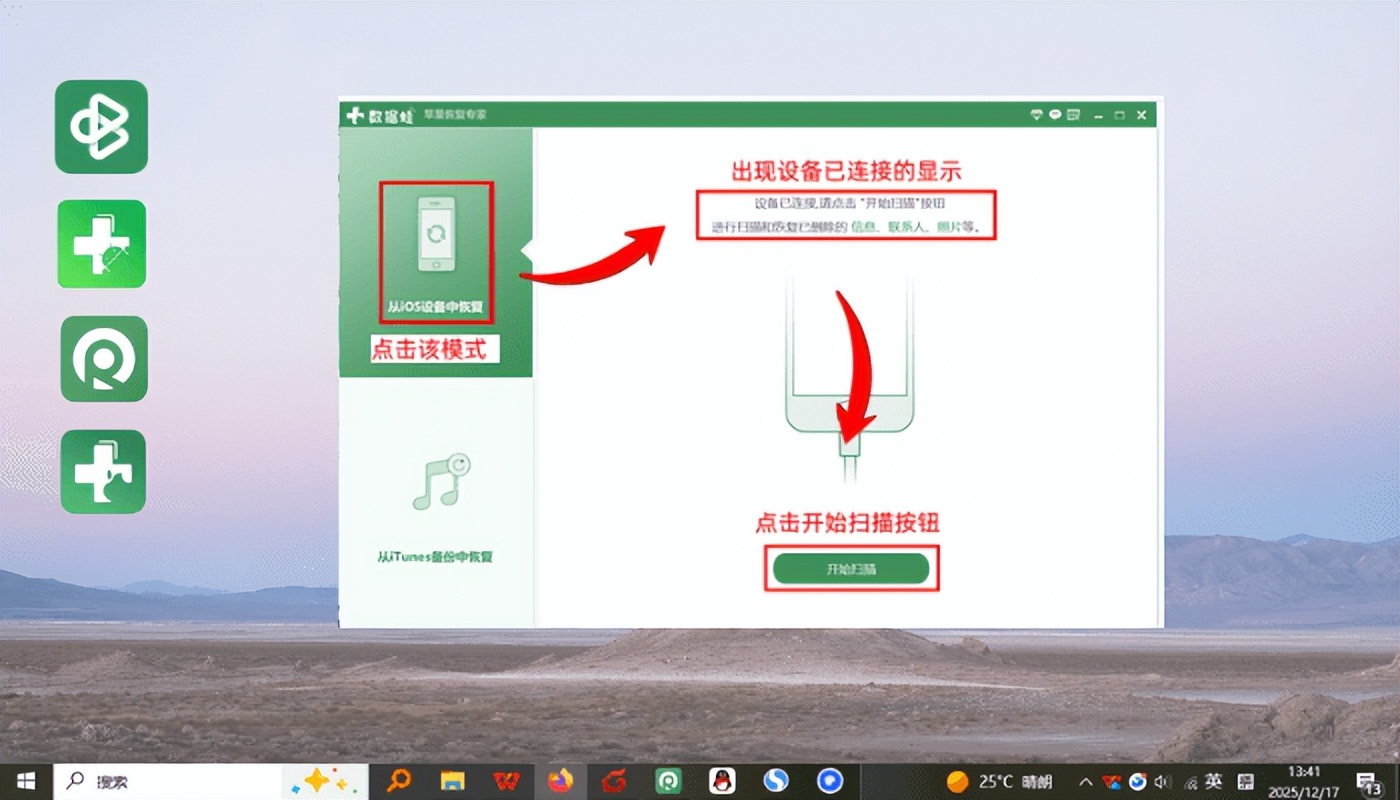Open the orange magnifier app on taskbar
This screenshot has height=800, width=1400.
click(400, 781)
